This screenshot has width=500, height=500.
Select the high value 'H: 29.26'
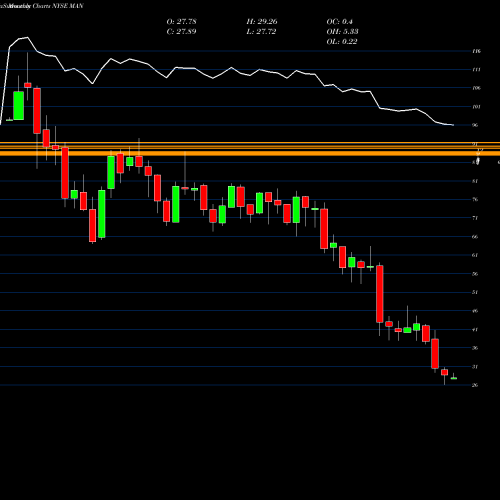pos(262,22)
